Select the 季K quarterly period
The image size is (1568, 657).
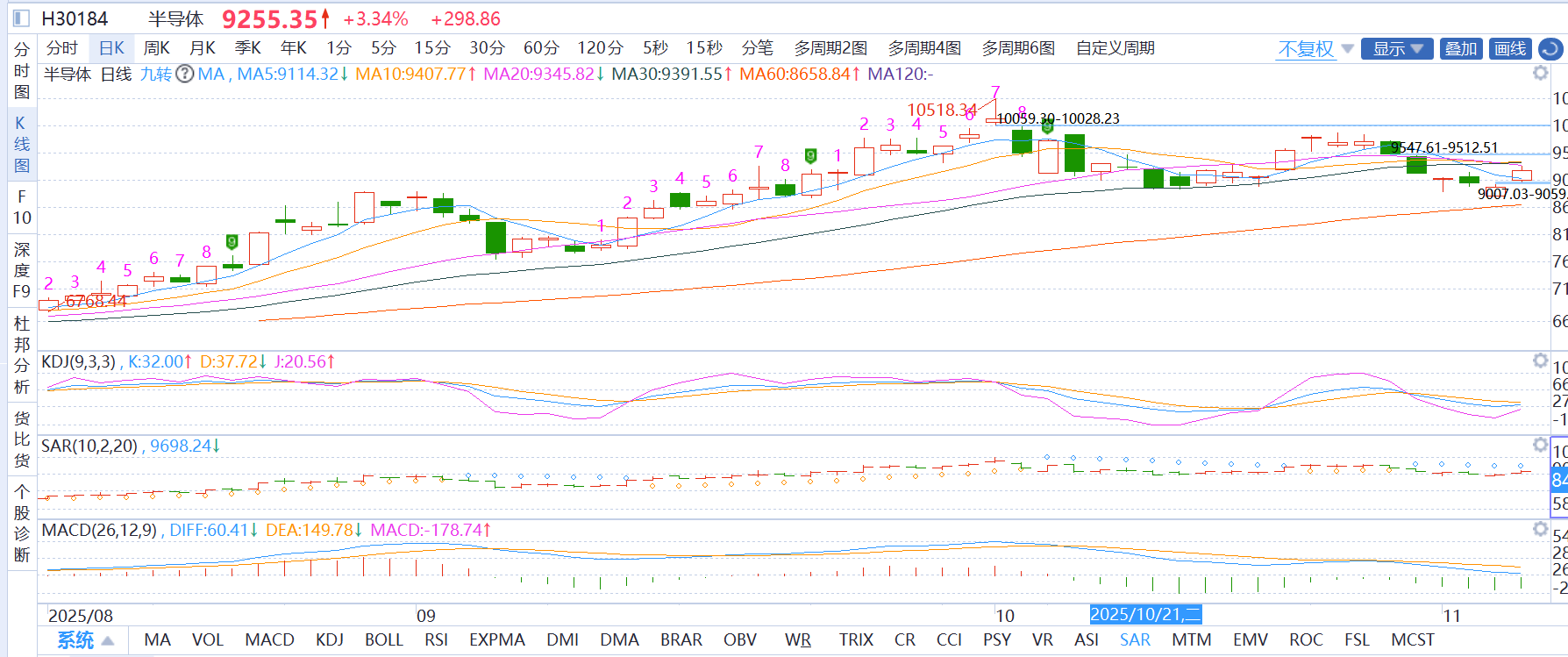[248, 48]
